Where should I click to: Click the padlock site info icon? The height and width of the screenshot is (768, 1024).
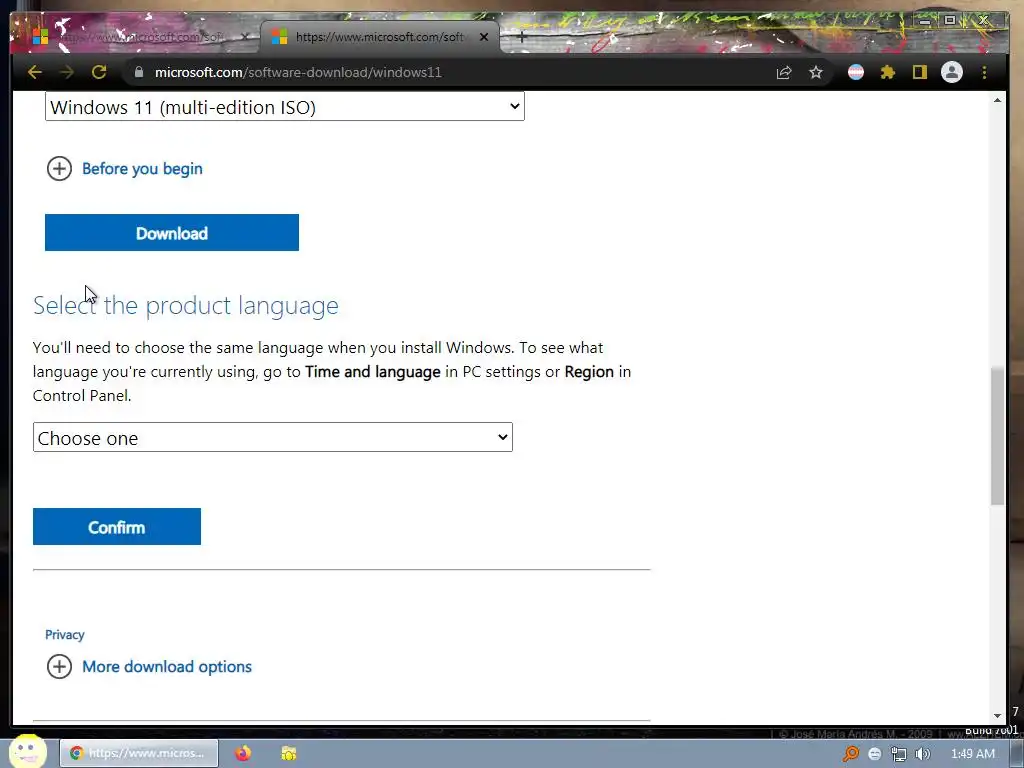coord(138,72)
